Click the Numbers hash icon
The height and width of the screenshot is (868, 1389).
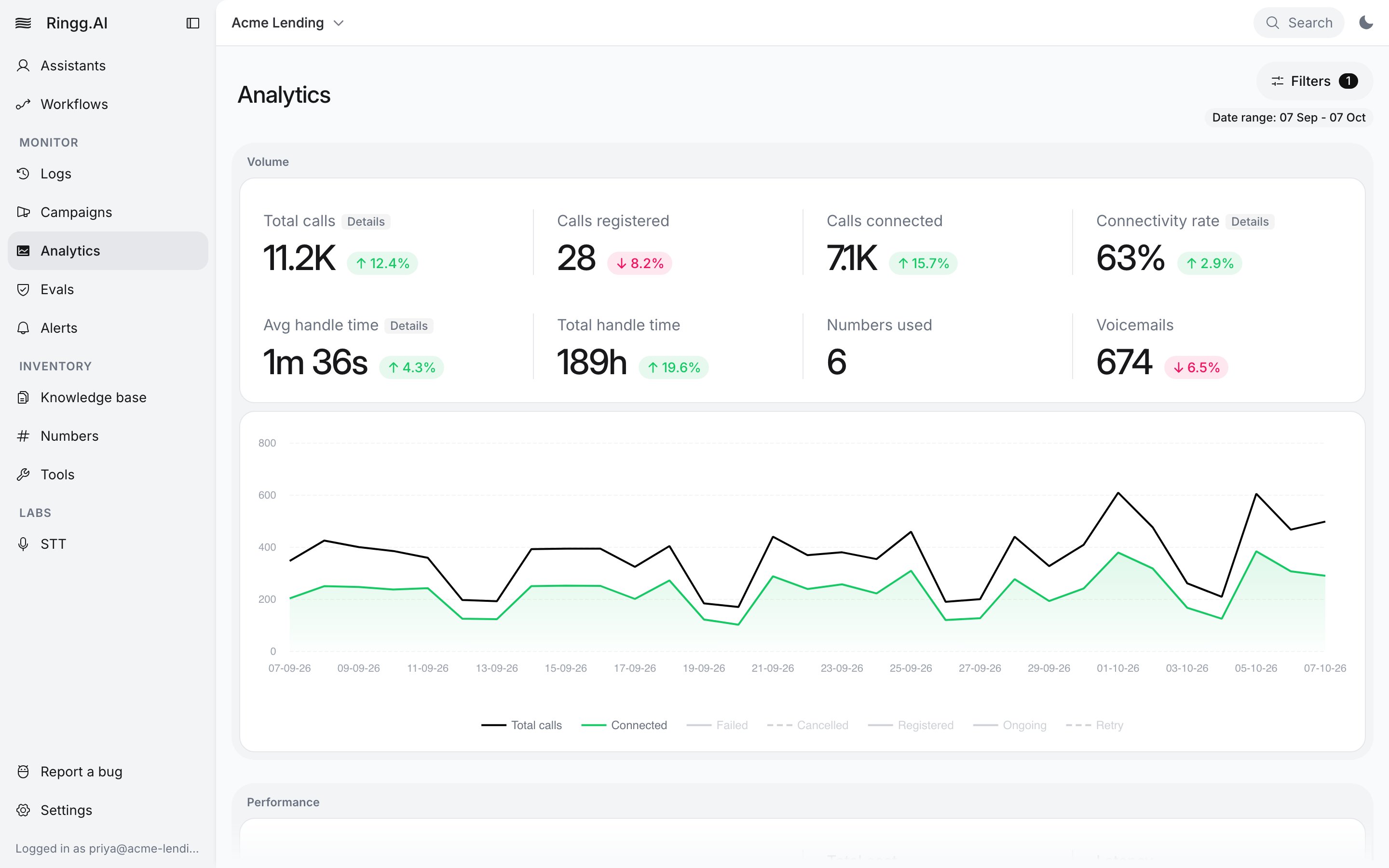point(23,436)
